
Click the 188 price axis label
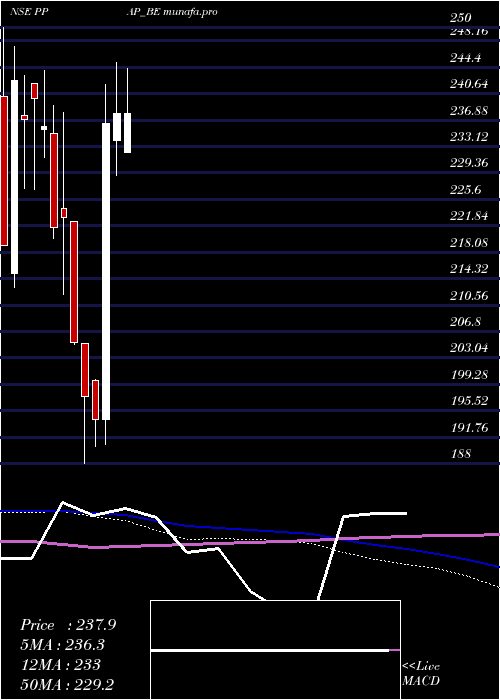pos(461,454)
